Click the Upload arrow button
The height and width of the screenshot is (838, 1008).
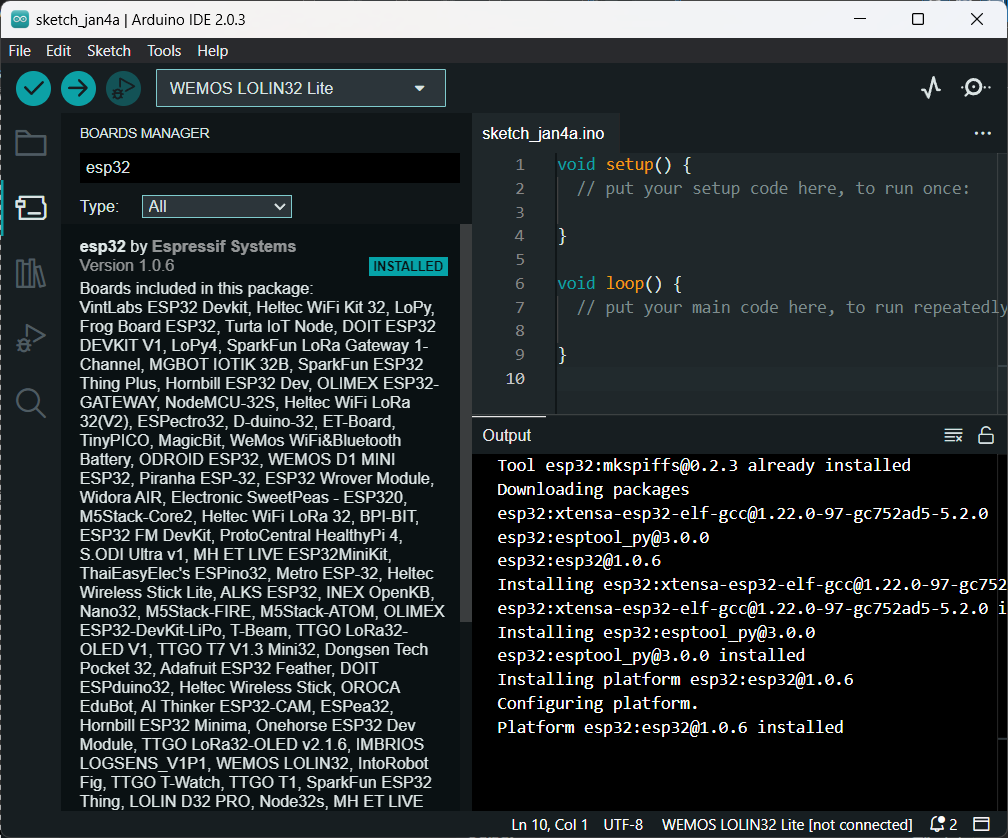click(78, 88)
